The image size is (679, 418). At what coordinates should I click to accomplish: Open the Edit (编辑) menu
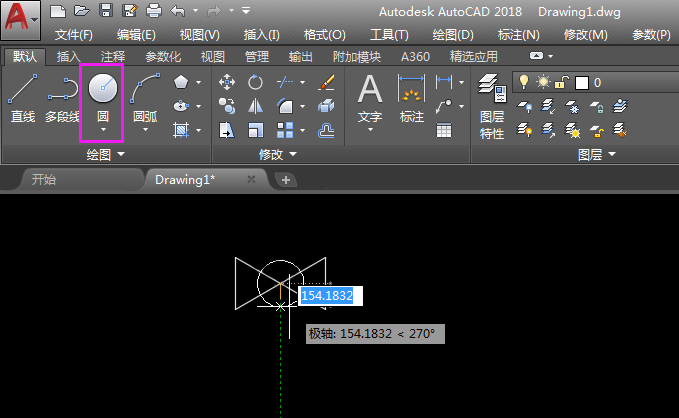tap(136, 35)
